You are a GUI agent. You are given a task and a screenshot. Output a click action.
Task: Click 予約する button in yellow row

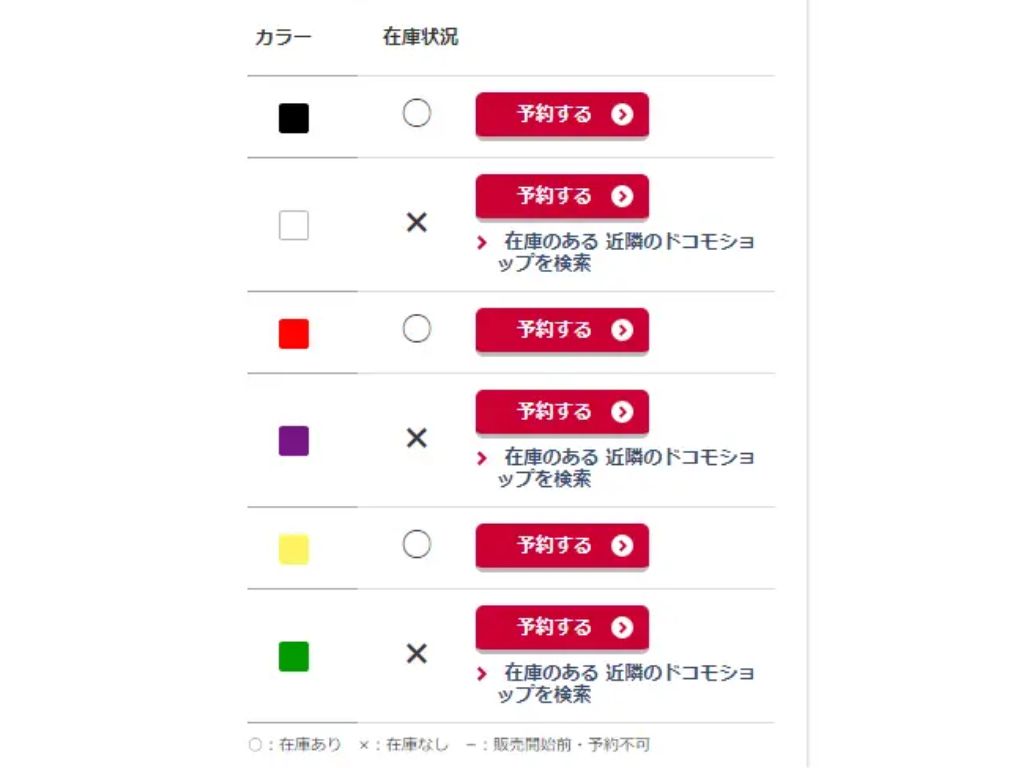point(562,546)
